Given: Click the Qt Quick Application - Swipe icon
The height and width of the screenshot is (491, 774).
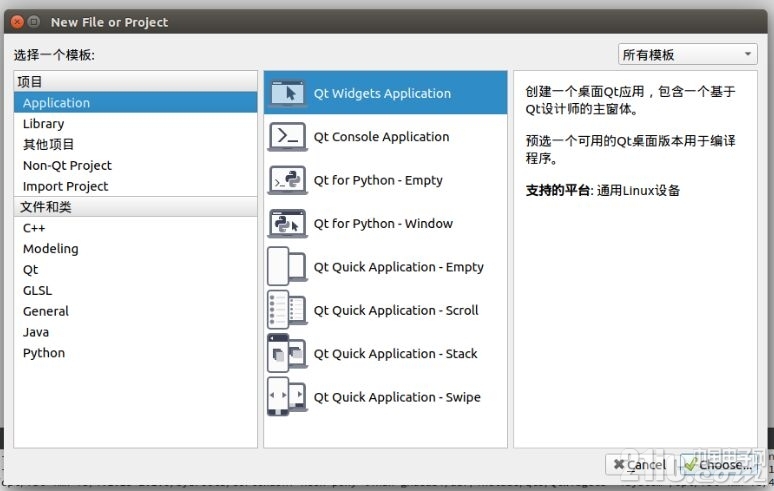Looking at the screenshot, I should pyautogui.click(x=287, y=397).
